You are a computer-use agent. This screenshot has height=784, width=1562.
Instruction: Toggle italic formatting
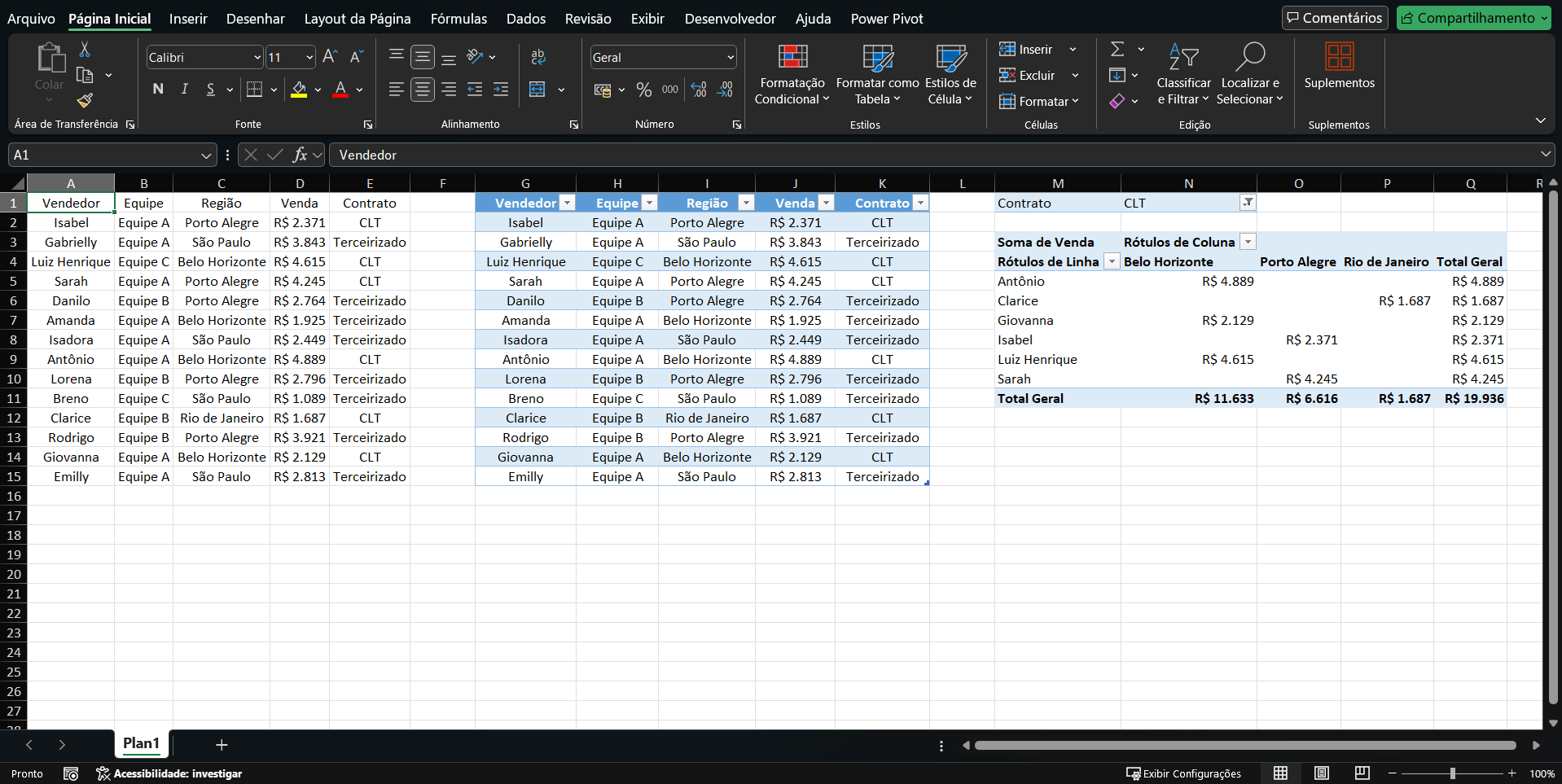point(184,90)
